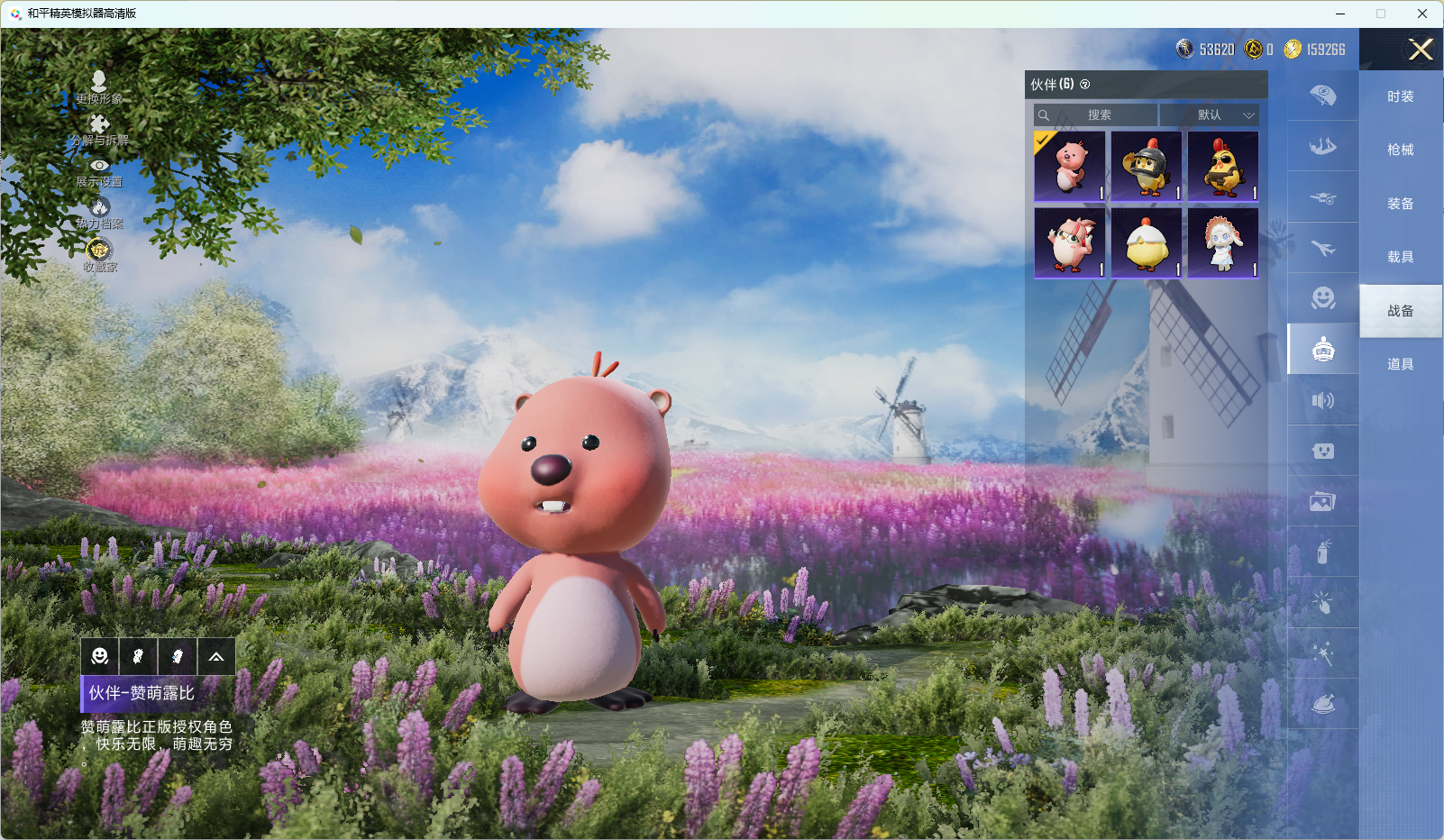Open the roast chicken category icon

(x=1322, y=704)
